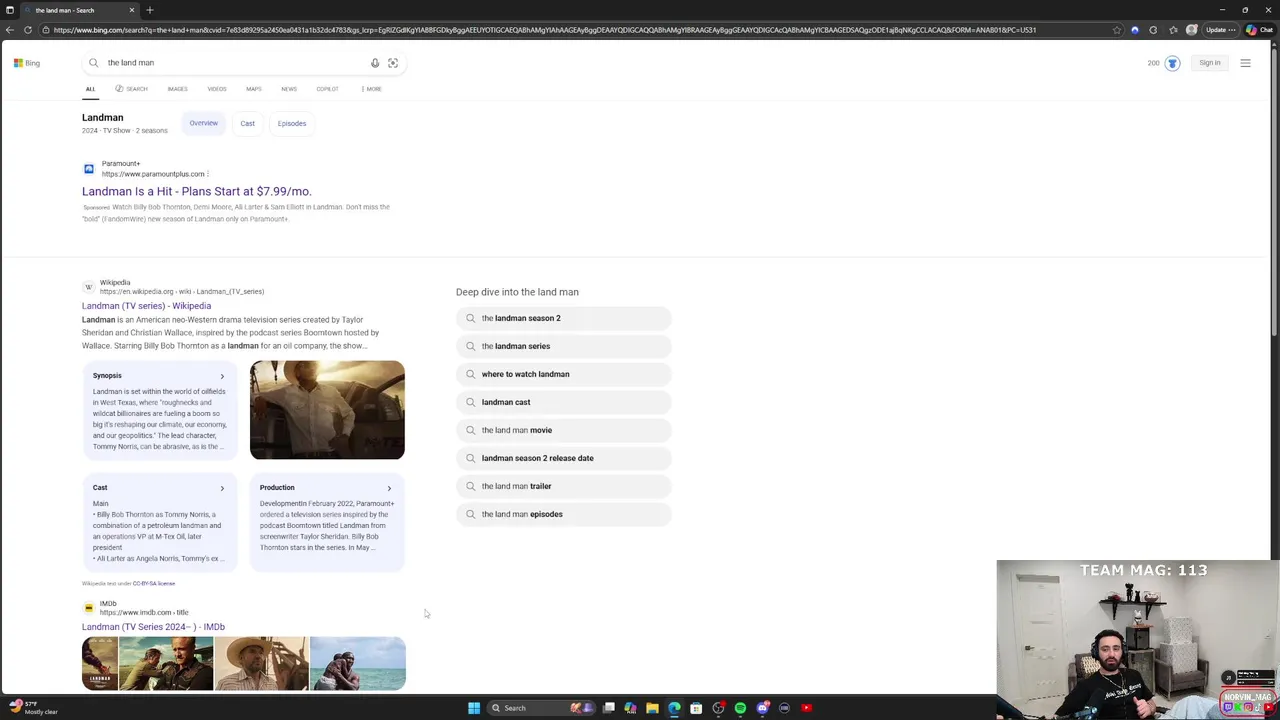
Task: Open a new browser tab
Action: point(150,10)
